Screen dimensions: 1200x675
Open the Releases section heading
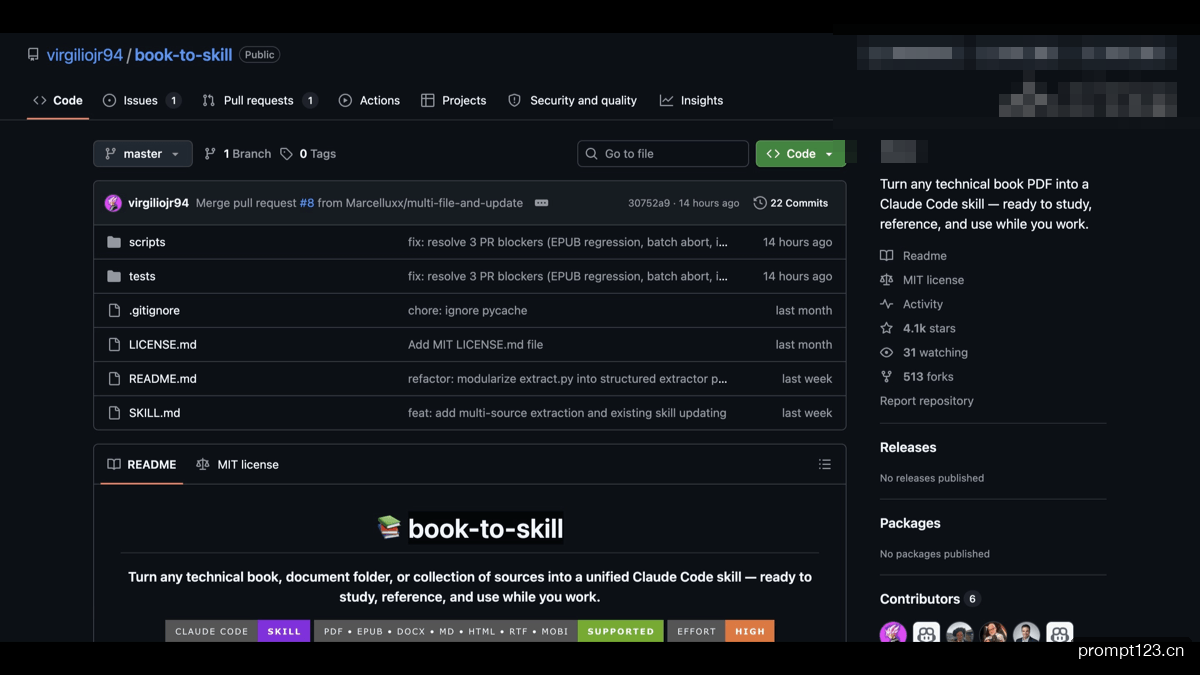pos(908,447)
